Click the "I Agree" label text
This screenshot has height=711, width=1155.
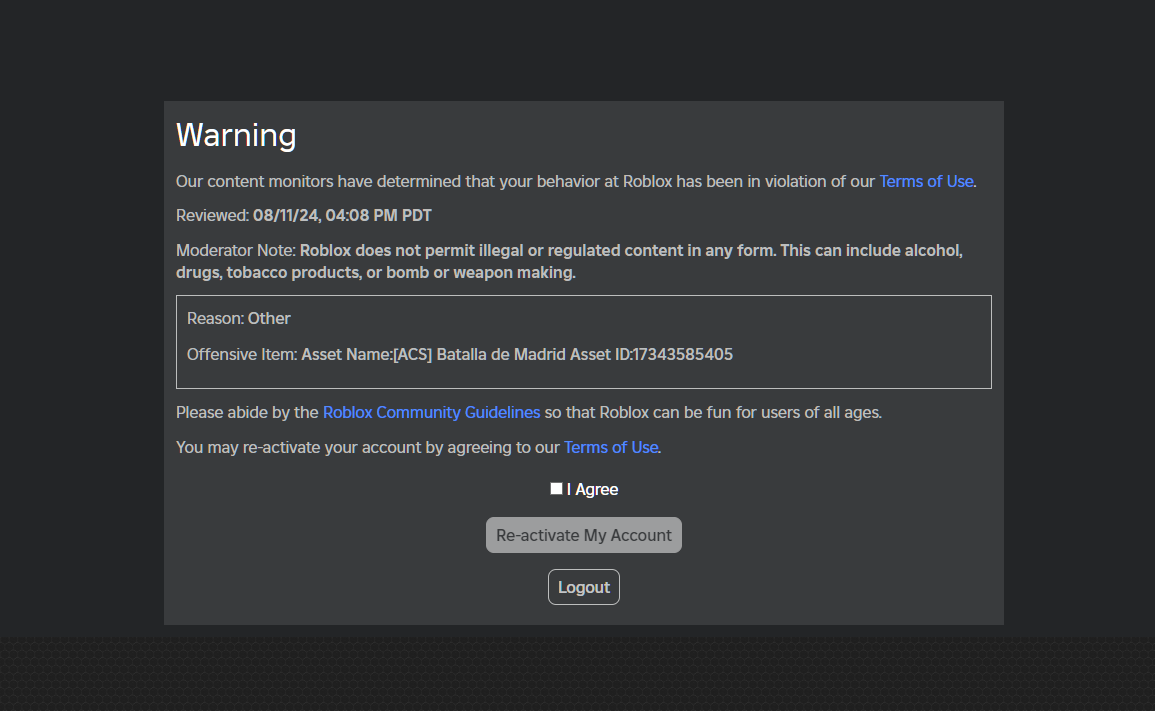(593, 489)
